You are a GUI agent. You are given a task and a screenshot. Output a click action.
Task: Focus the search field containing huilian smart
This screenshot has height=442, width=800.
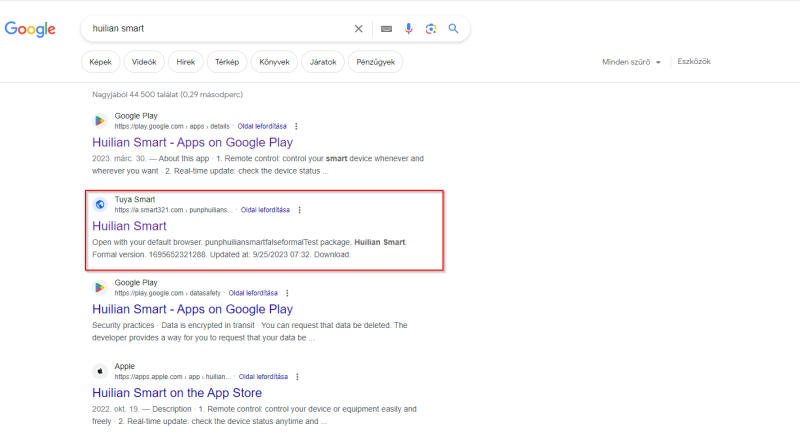click(x=219, y=29)
